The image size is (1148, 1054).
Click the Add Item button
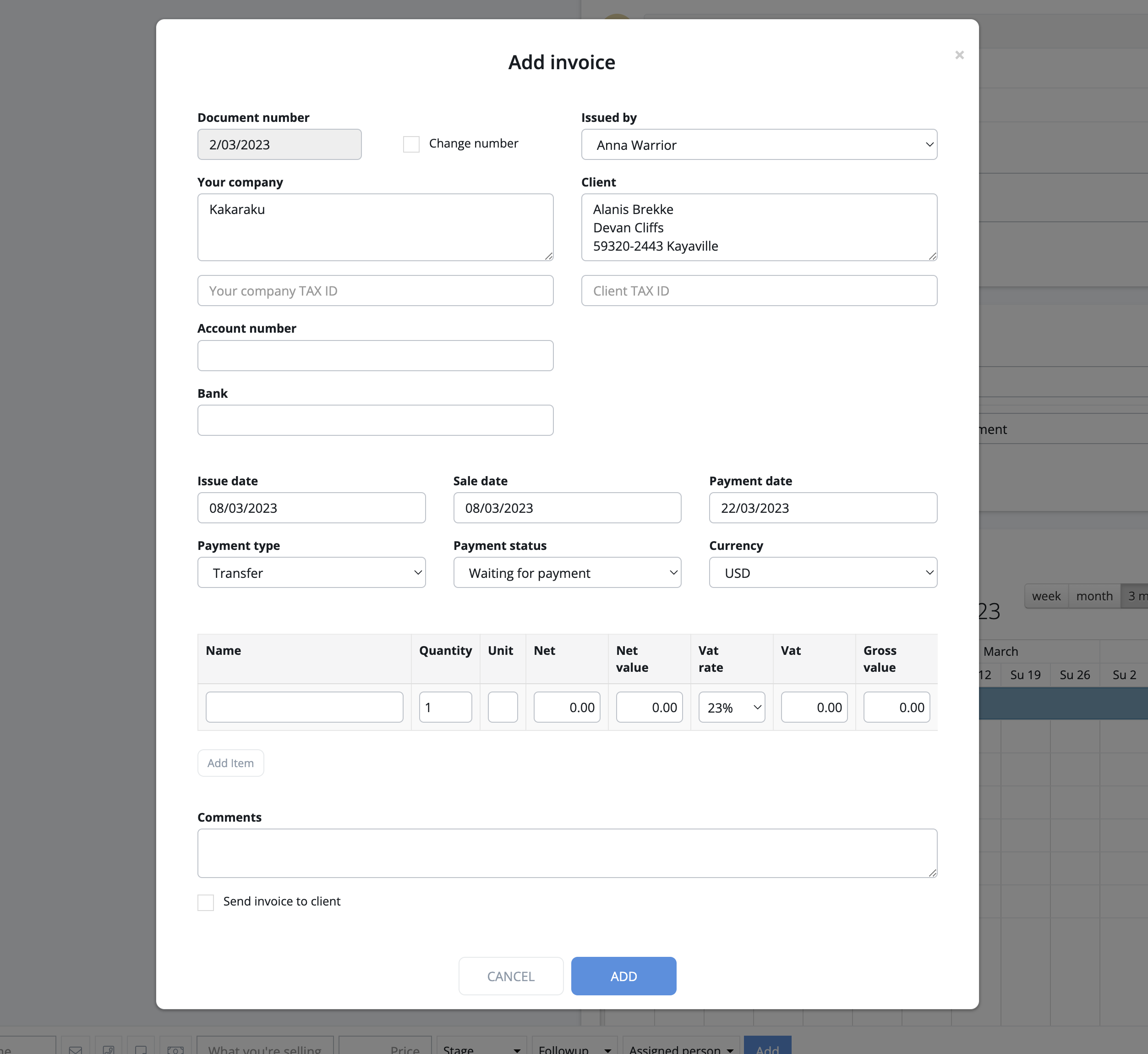tap(230, 763)
